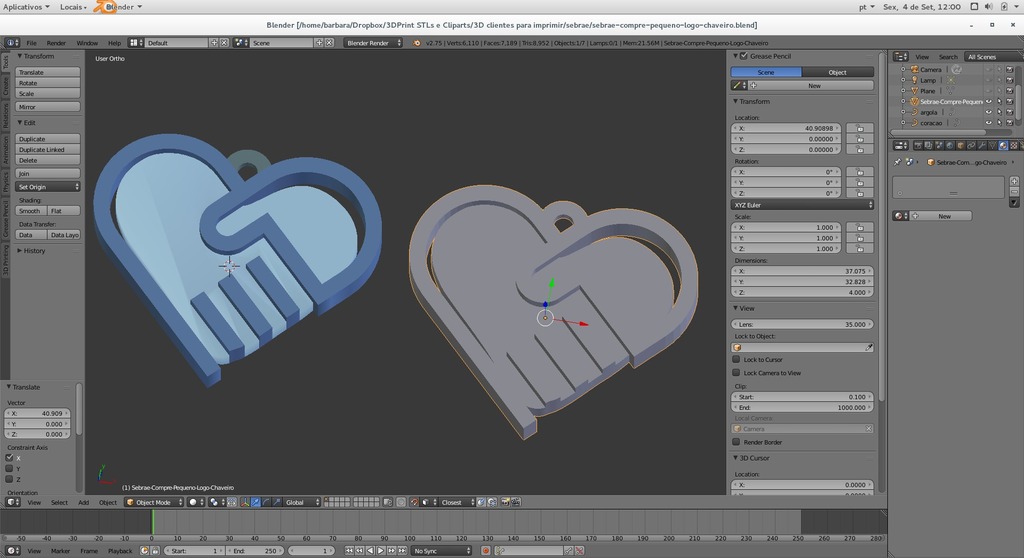Toggle the auto keyframe record button

point(486,551)
